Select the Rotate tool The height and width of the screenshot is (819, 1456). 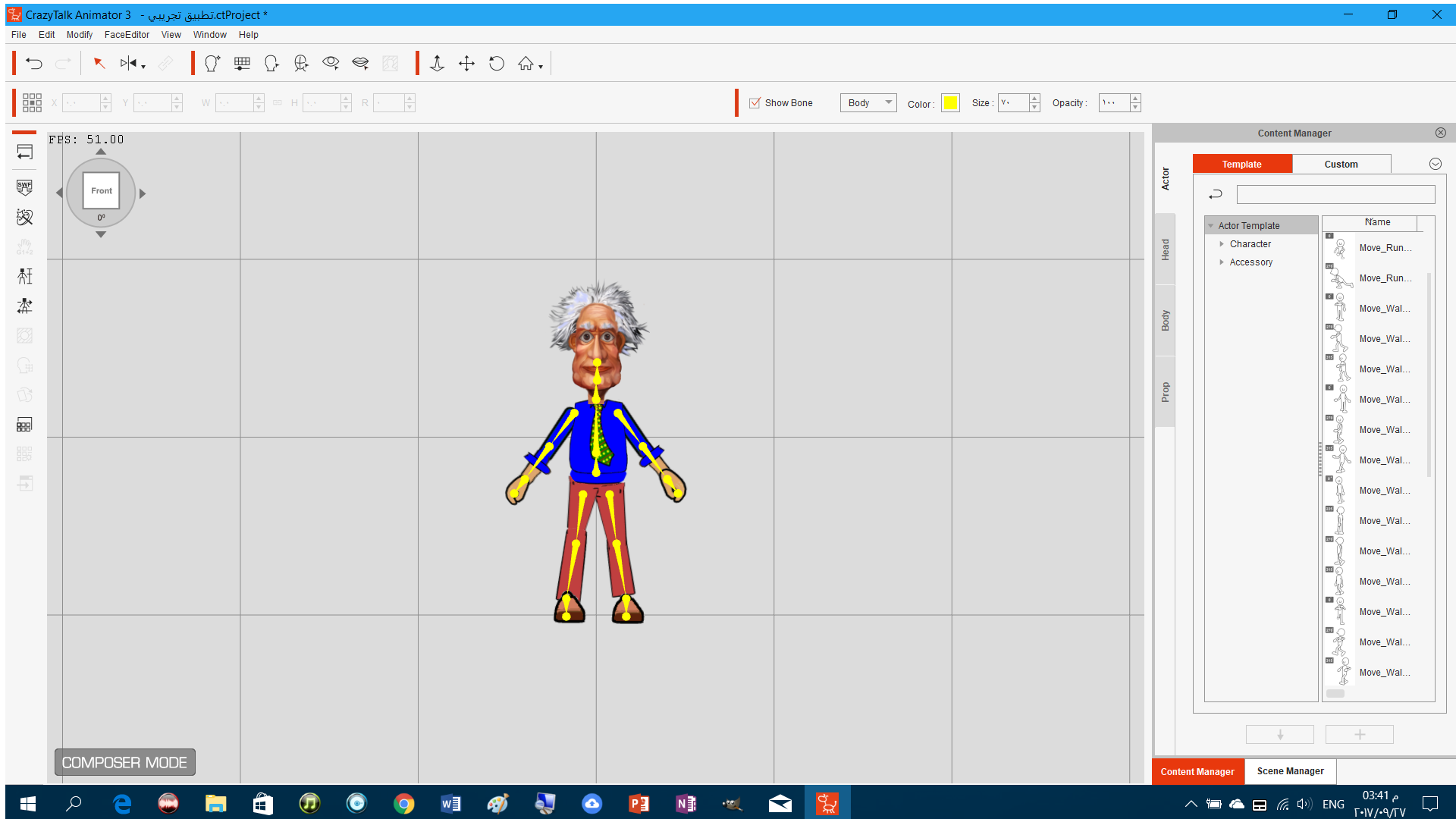click(x=497, y=64)
